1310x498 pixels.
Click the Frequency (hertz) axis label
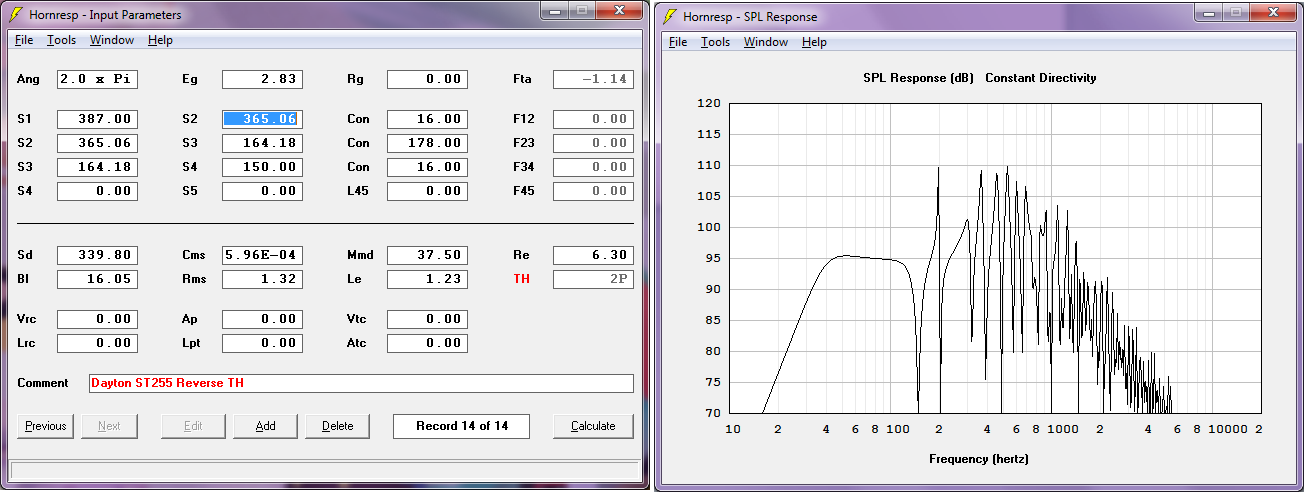pos(978,459)
